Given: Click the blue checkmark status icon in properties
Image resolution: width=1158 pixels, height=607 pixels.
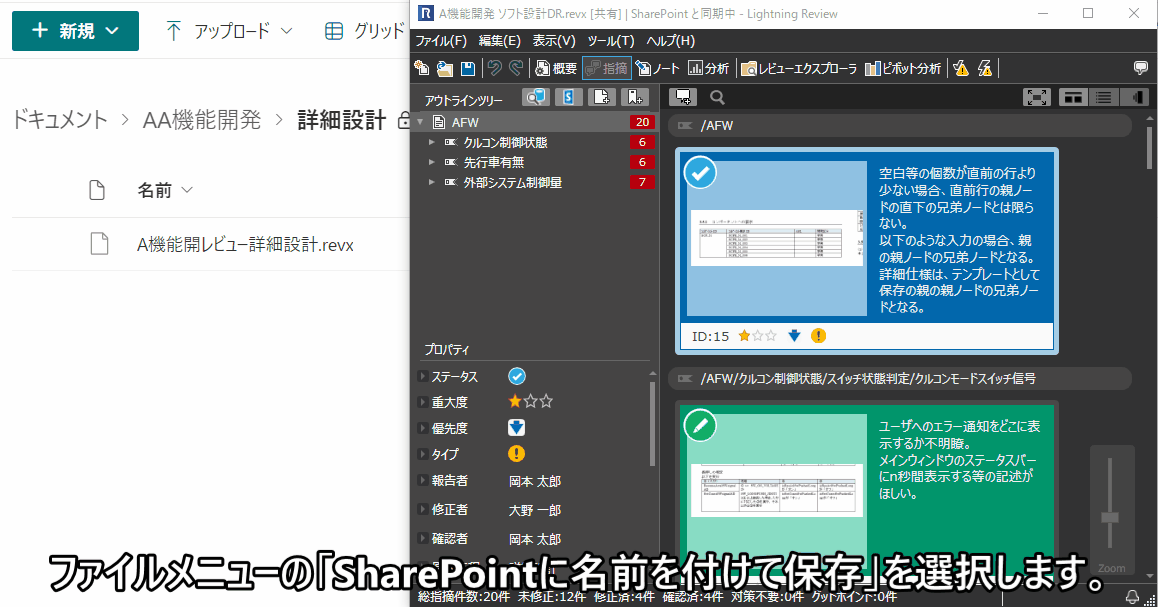Looking at the screenshot, I should click(x=517, y=376).
